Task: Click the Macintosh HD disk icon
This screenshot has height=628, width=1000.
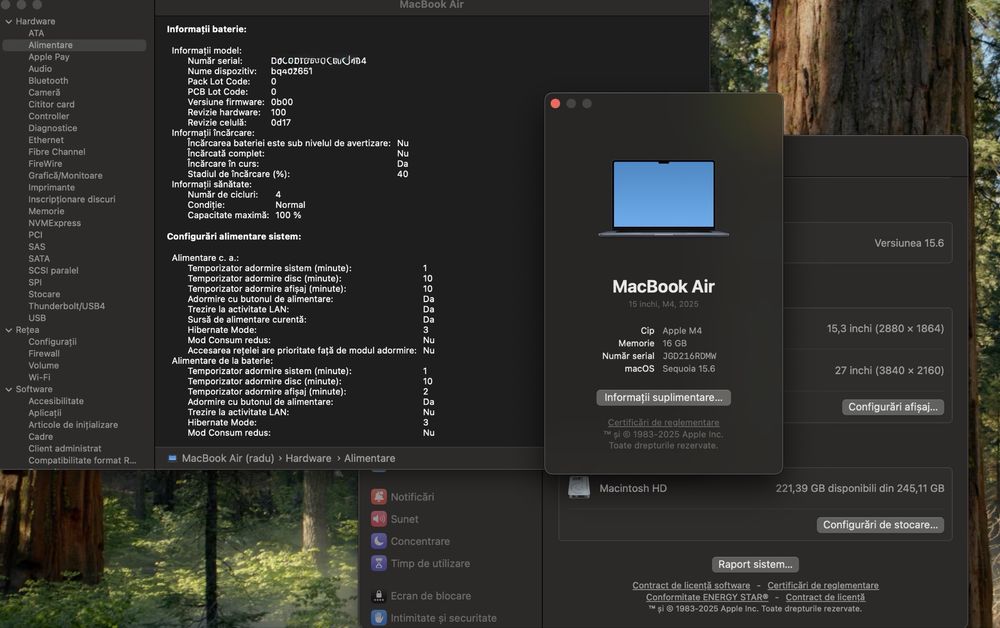Action: point(579,488)
